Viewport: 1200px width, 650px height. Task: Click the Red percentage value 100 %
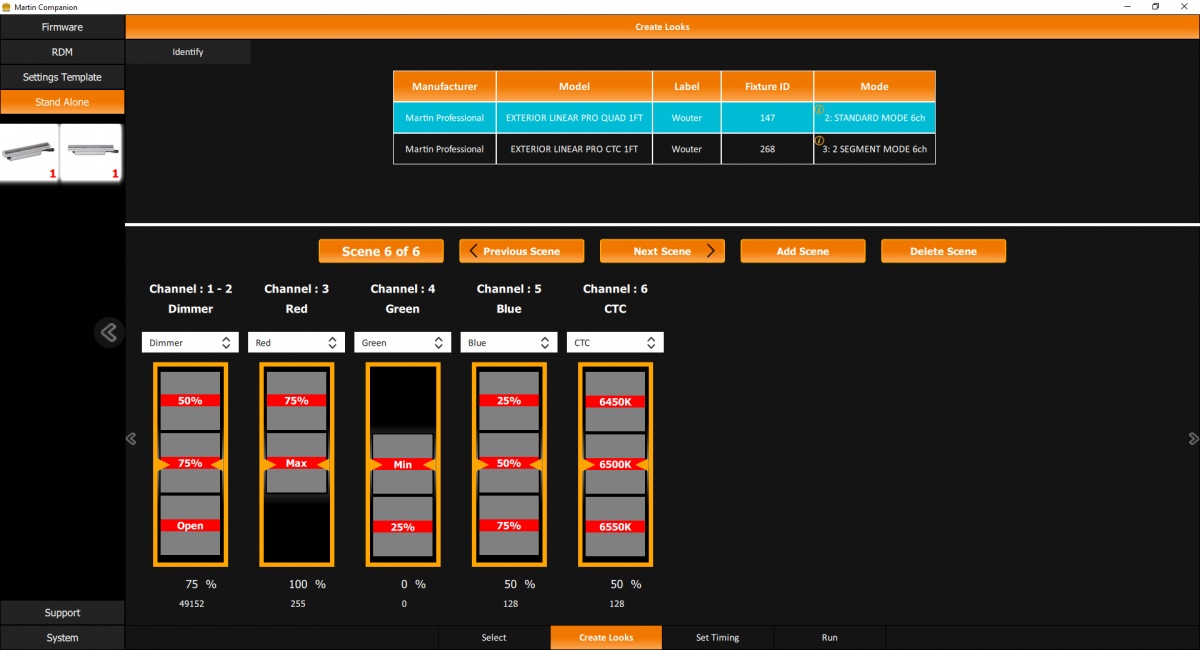coord(306,584)
